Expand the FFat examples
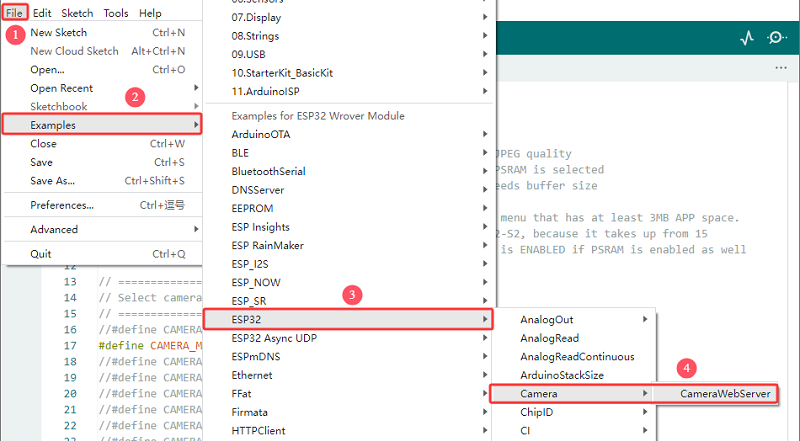Viewport: 800px width, 441px height. click(349, 393)
